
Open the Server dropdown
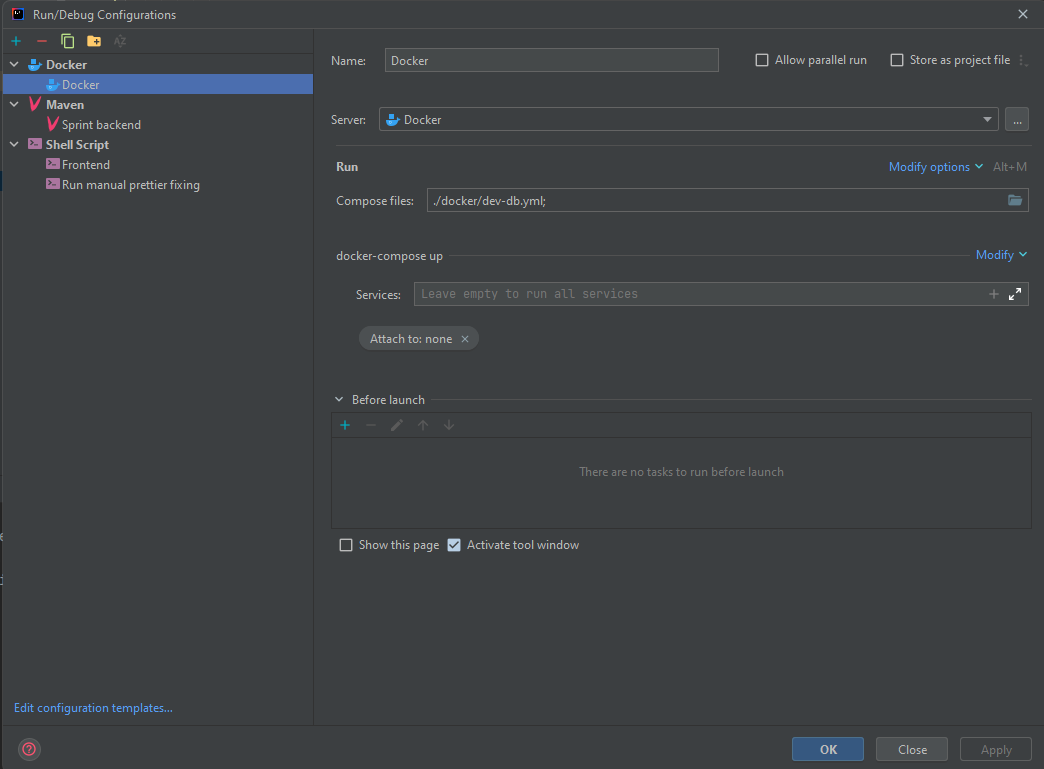[x=987, y=119]
